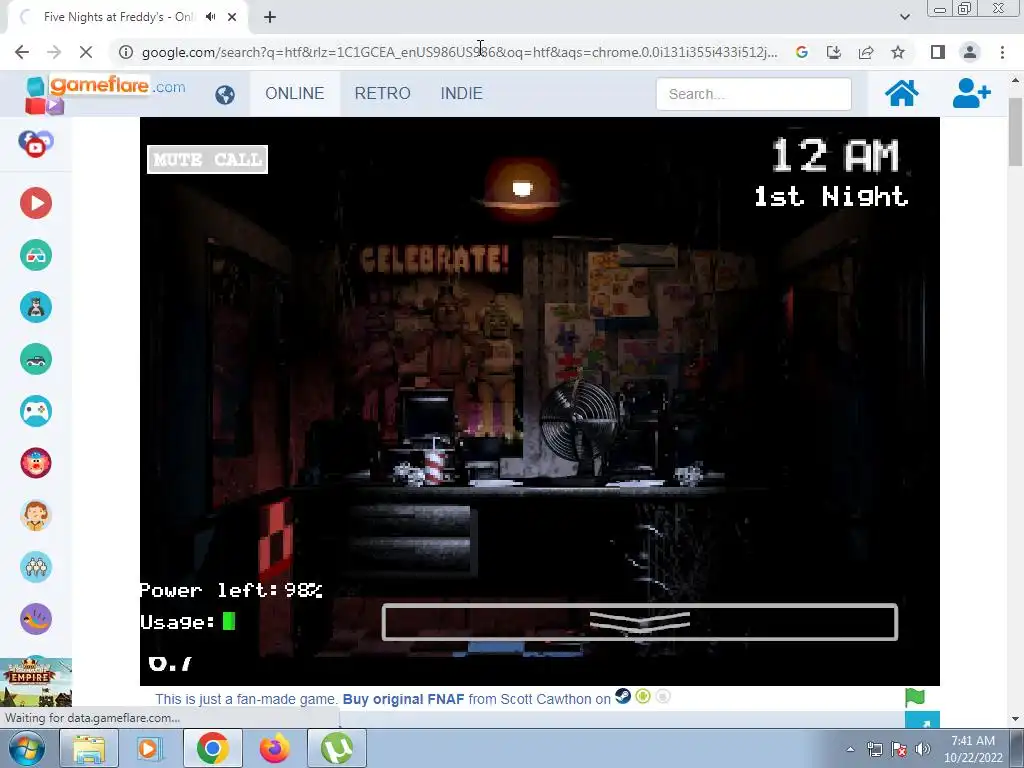Open the globe language selector icon
The height and width of the screenshot is (768, 1024).
[225, 95]
